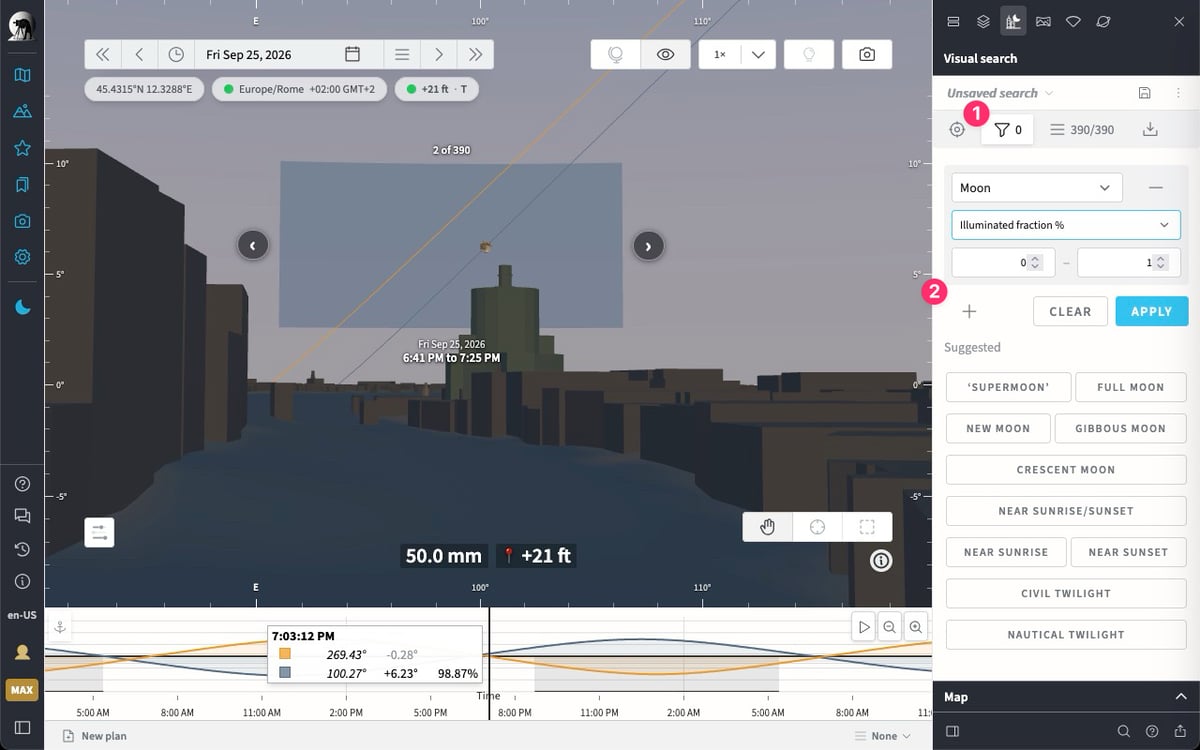The width and height of the screenshot is (1200, 750).
Task: Show previous search result
Action: 253,244
